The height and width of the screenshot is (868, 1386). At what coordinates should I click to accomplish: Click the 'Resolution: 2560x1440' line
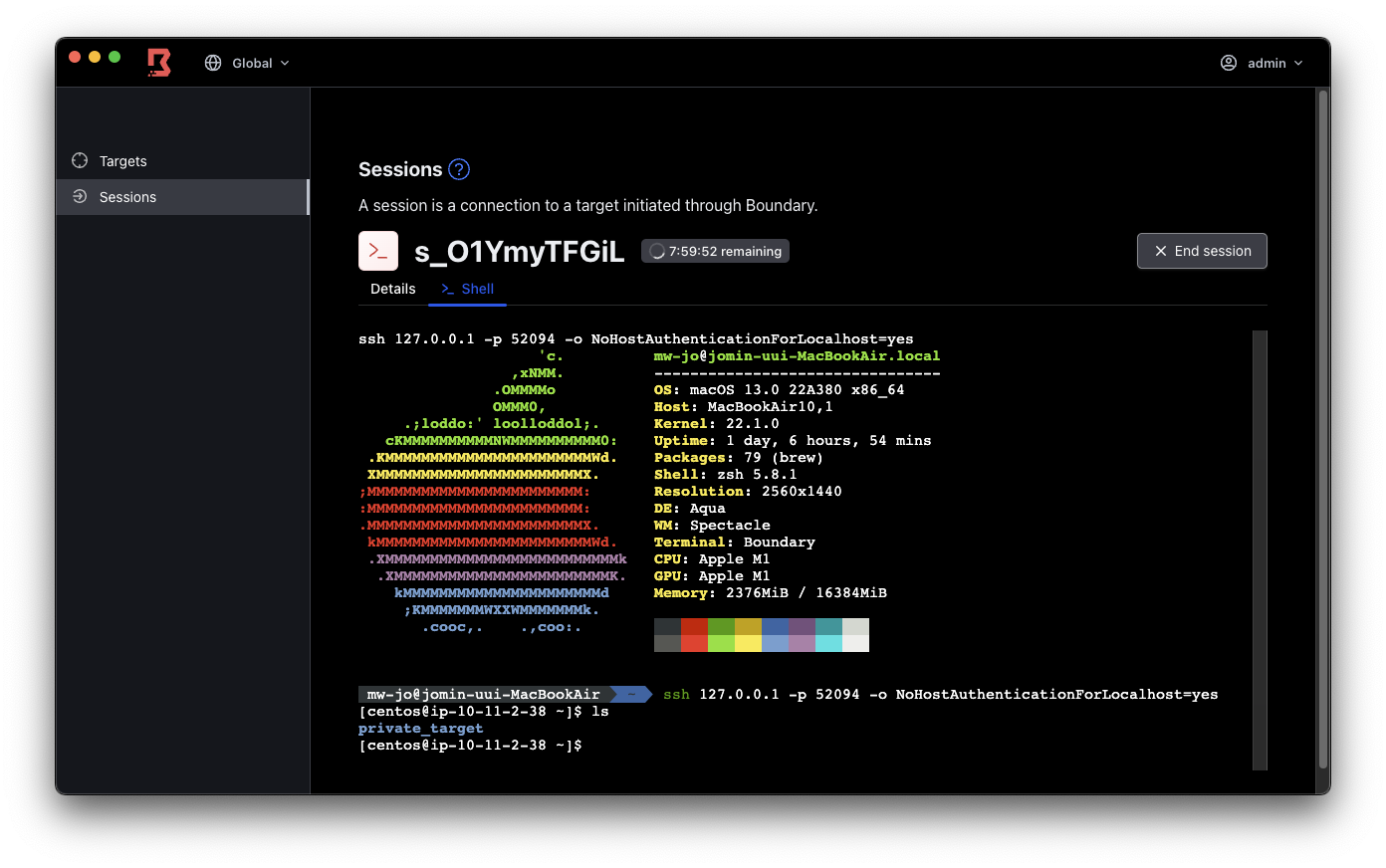[x=748, y=492]
